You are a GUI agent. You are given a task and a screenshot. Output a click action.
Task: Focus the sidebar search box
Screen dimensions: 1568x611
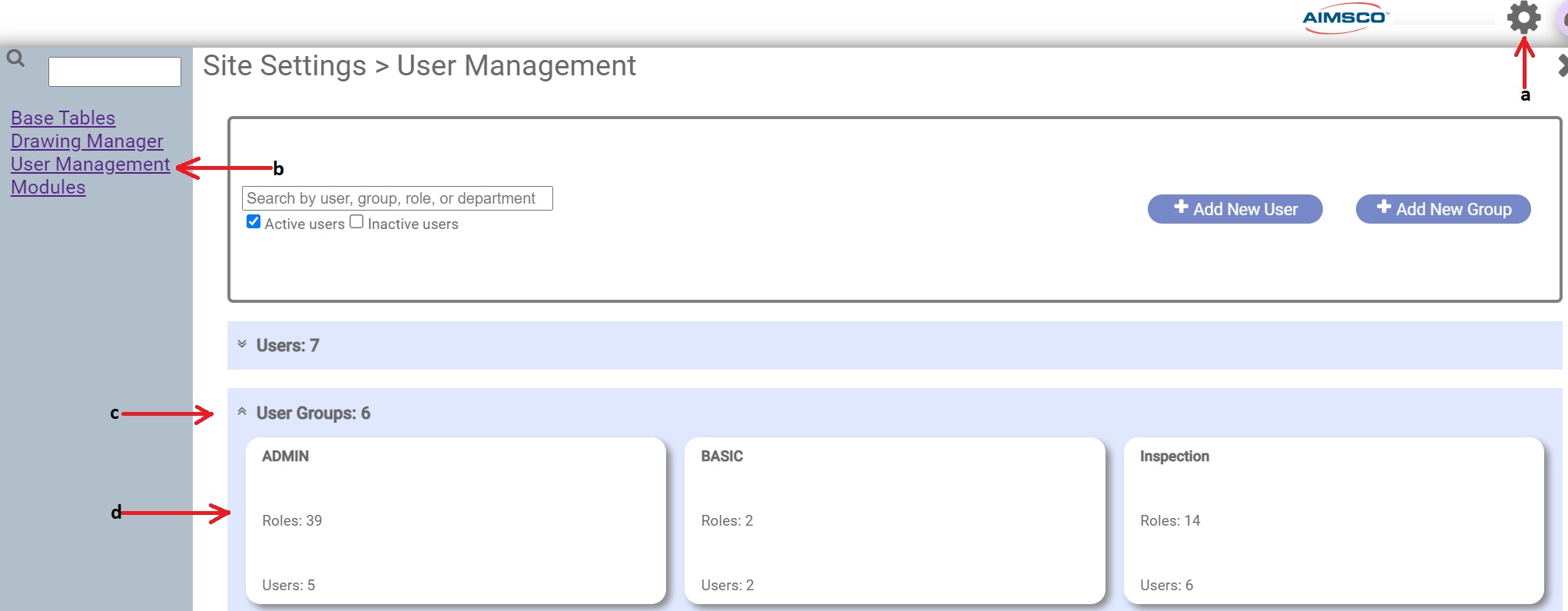pyautogui.click(x=114, y=71)
